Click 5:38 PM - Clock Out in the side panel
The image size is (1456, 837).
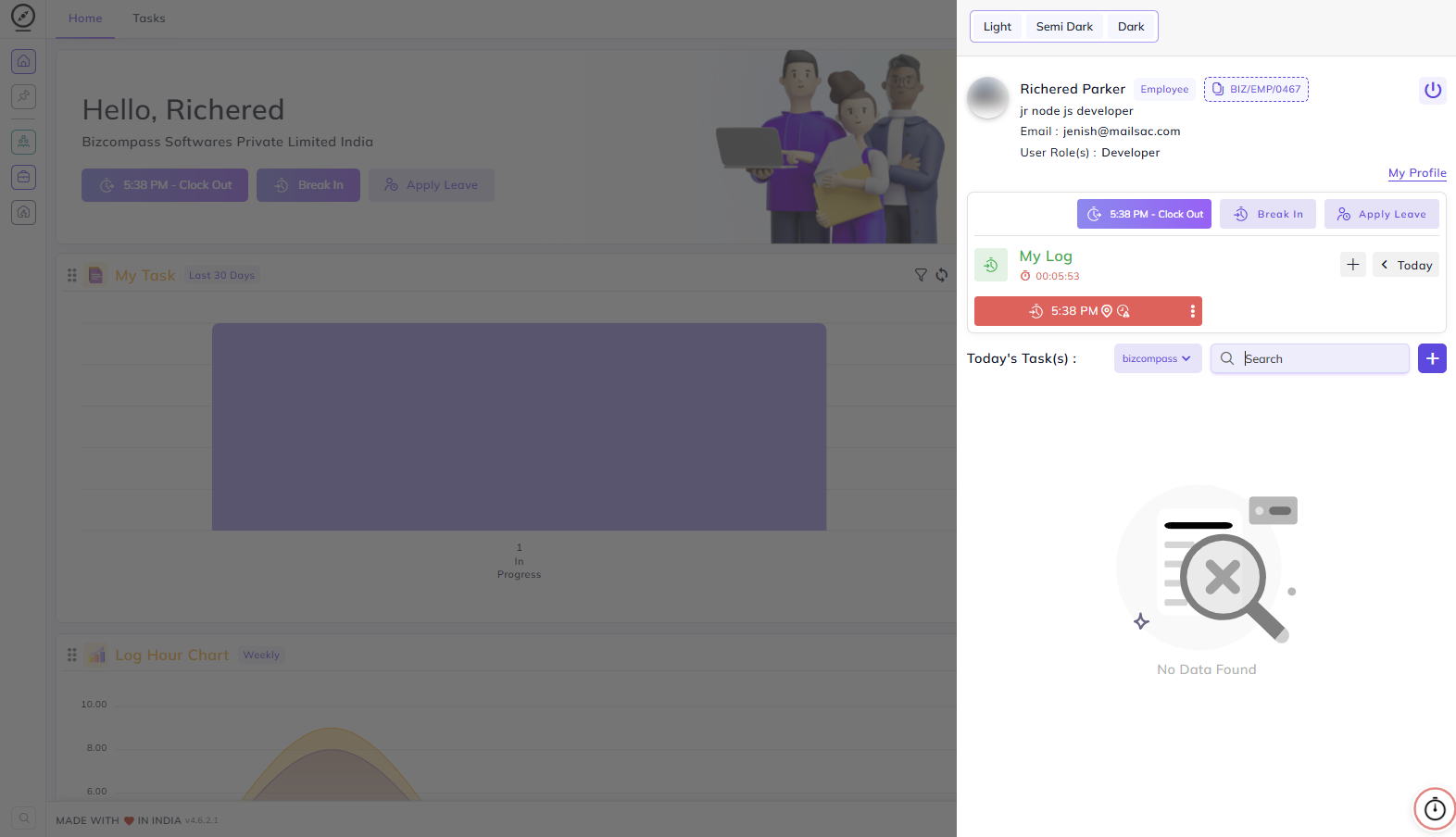[1144, 214]
